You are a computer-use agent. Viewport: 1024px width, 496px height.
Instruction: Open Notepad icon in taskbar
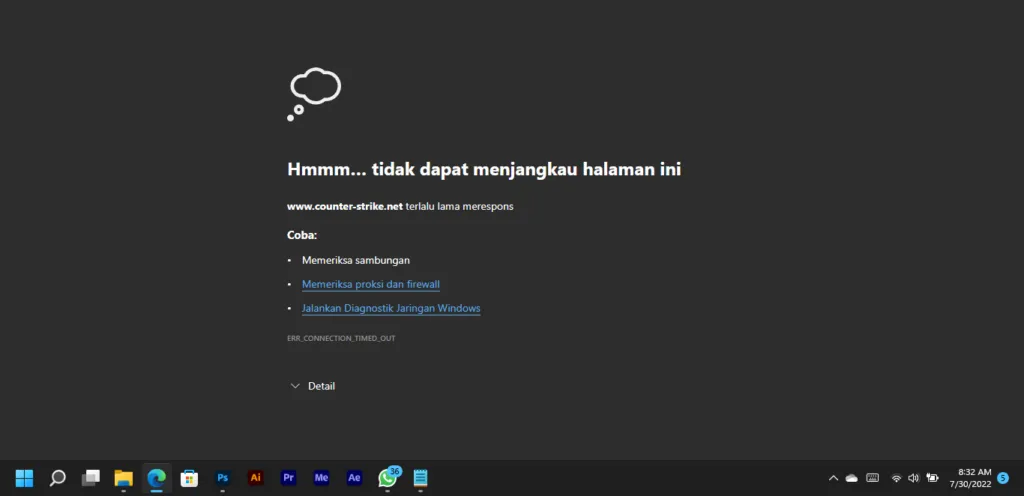(x=420, y=478)
